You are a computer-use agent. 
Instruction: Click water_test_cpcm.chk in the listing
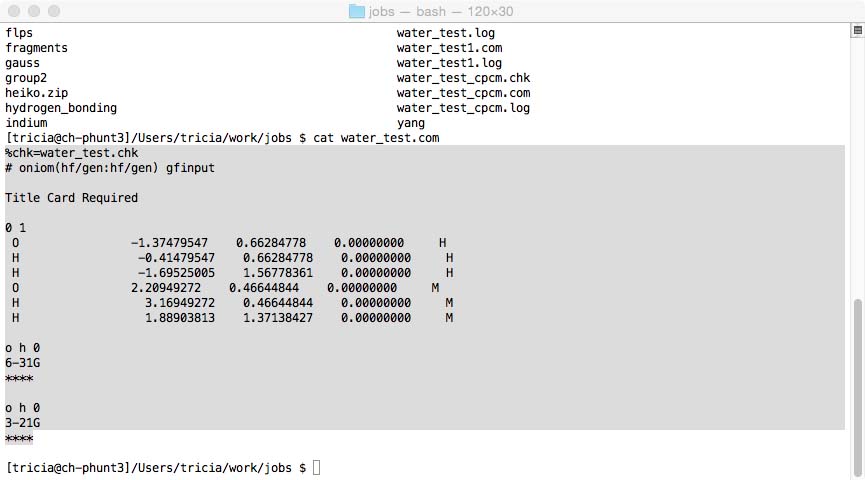coord(463,78)
